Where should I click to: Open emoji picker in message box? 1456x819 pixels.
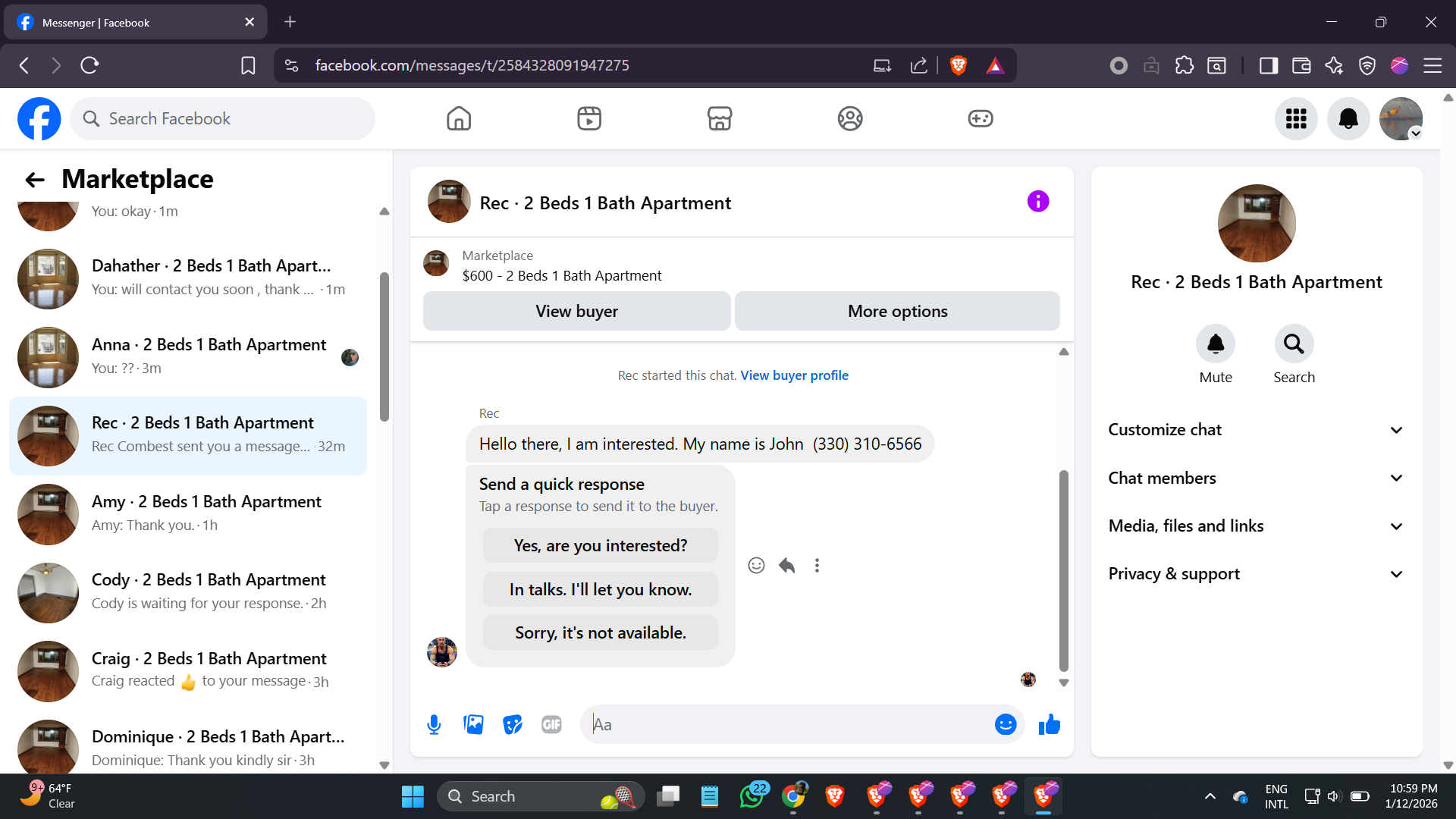[x=1005, y=725]
